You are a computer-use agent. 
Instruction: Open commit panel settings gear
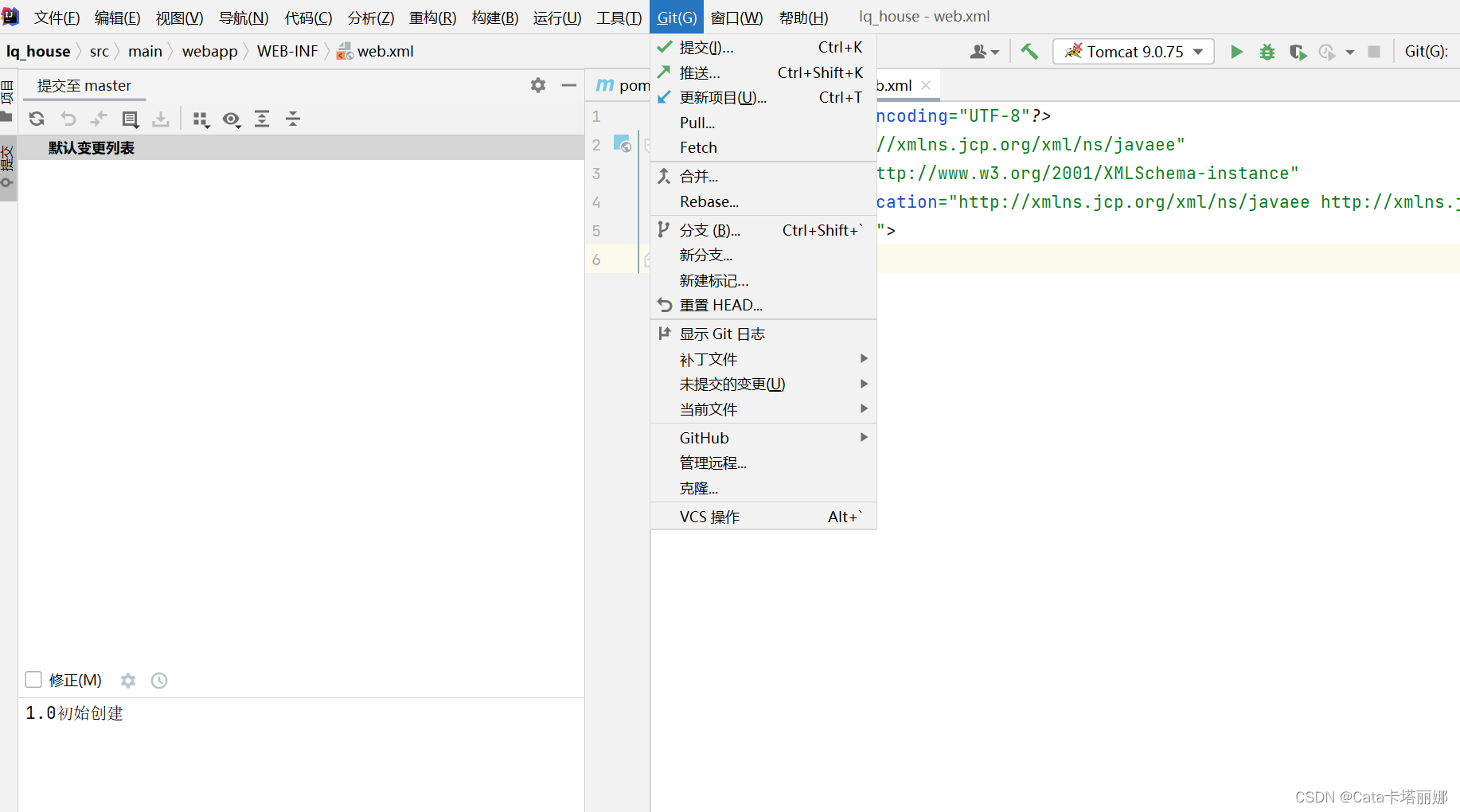tap(538, 85)
